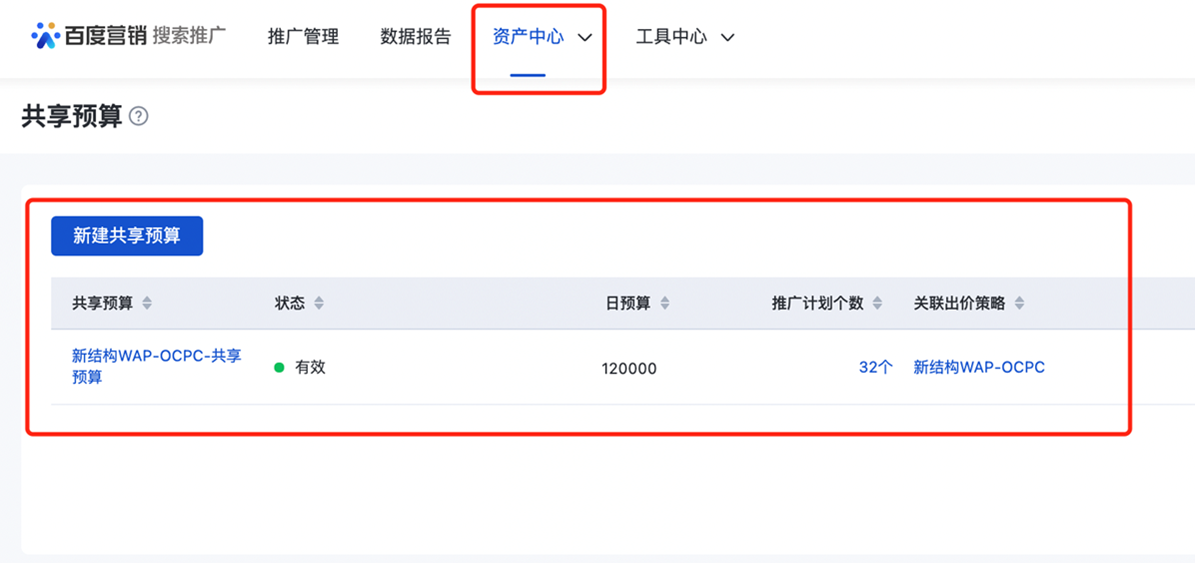
Task: Open the 32个 campaign count link
Action: (x=876, y=367)
